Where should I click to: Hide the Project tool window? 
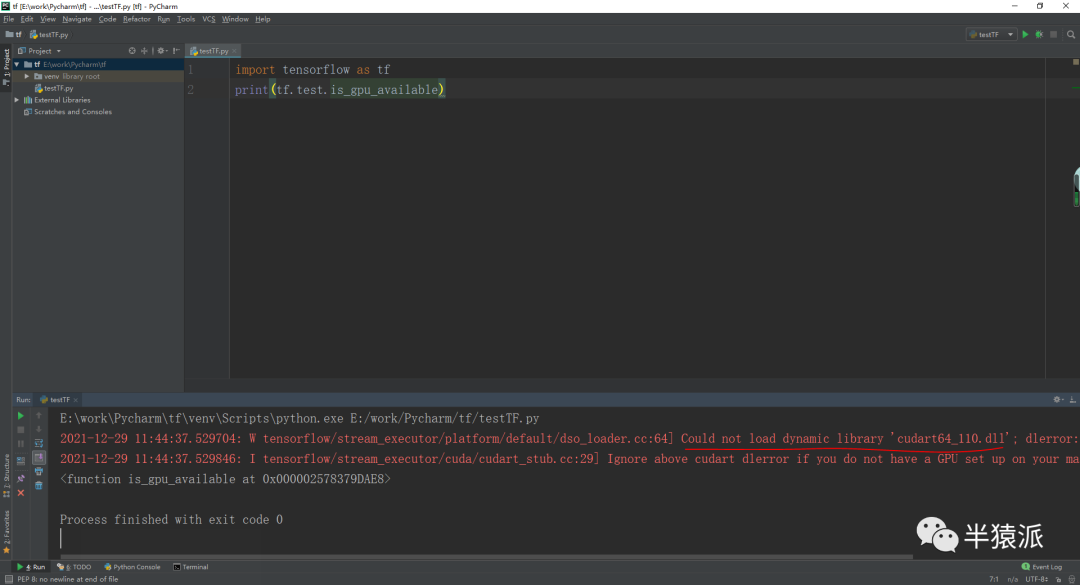tap(176, 51)
